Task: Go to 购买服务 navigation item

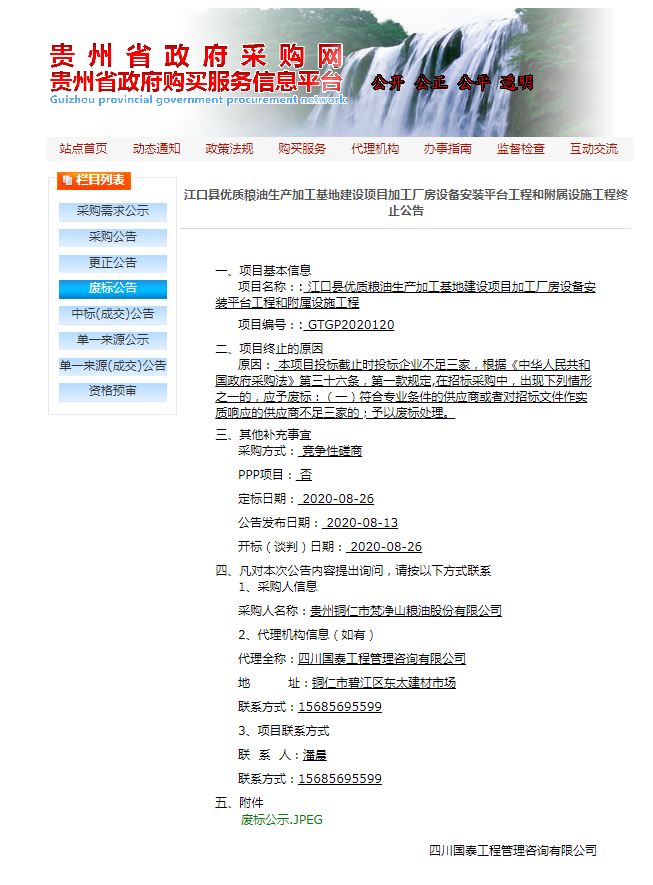Action: click(x=302, y=149)
